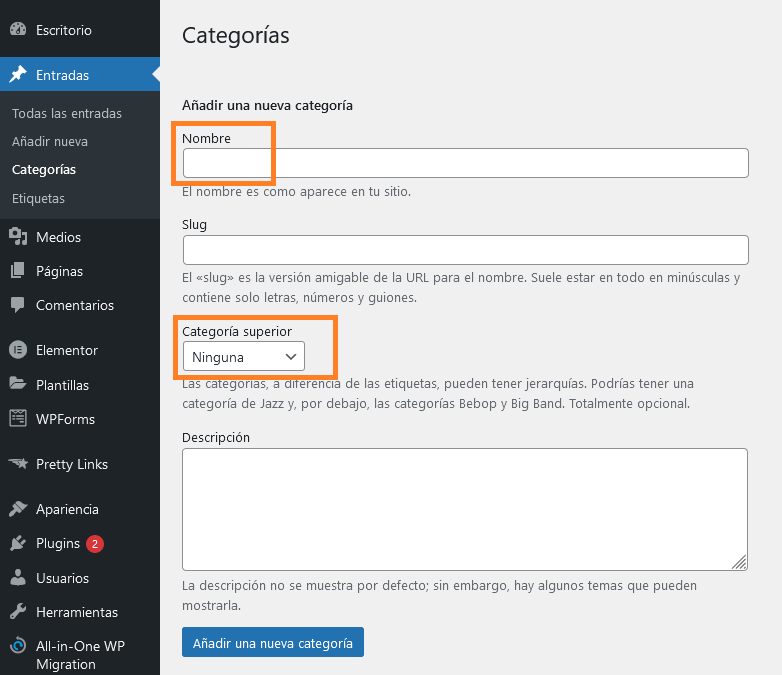Open Todas las entradas submenu item

pos(67,113)
